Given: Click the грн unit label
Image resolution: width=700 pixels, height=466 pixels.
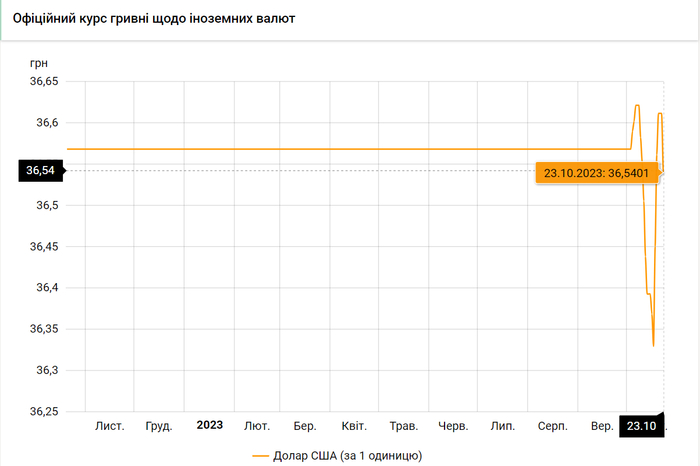Looking at the screenshot, I should pyautogui.click(x=39, y=62).
